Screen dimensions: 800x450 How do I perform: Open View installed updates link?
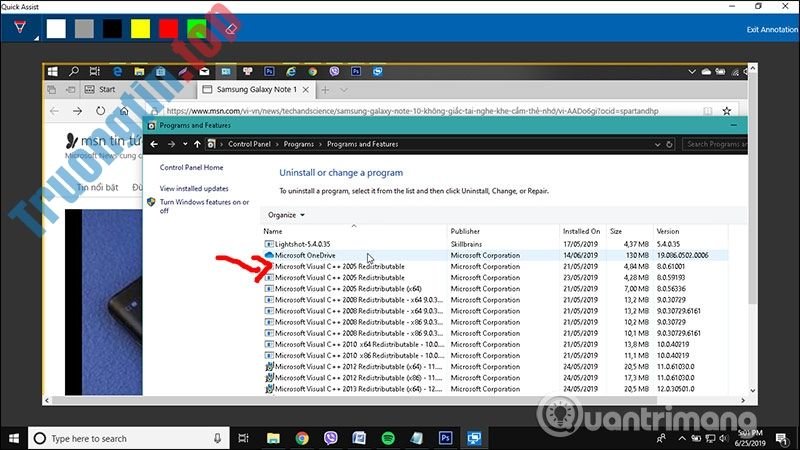click(x=194, y=188)
